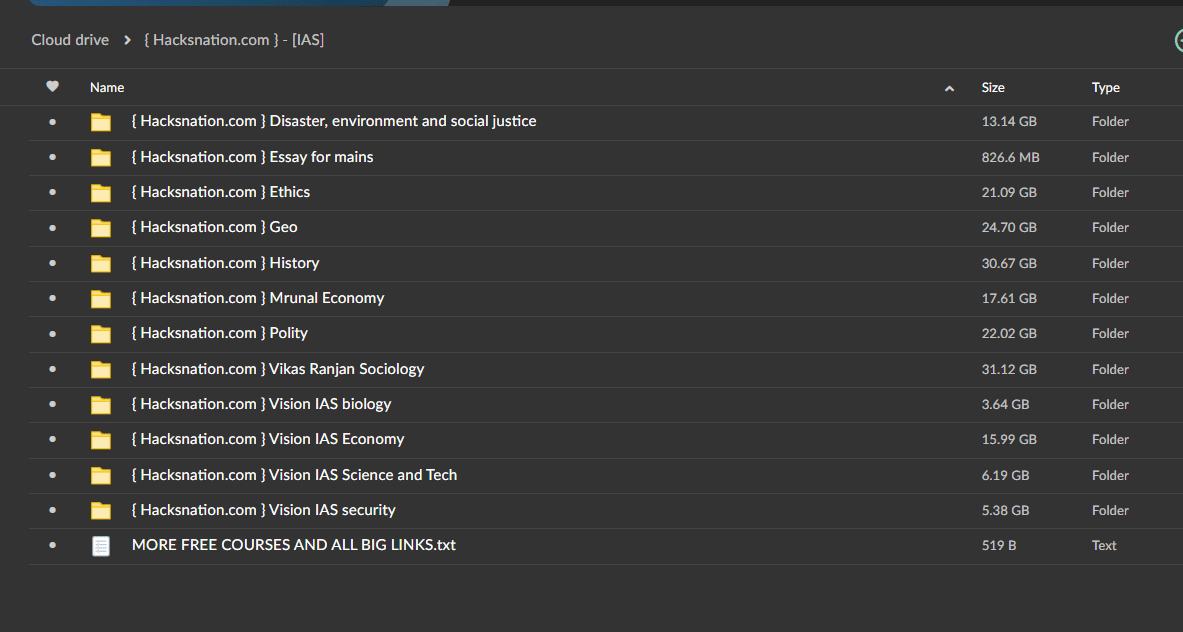This screenshot has width=1183, height=632.
Task: Click the breadcrumb chevron after Cloud drive
Action: click(x=128, y=40)
